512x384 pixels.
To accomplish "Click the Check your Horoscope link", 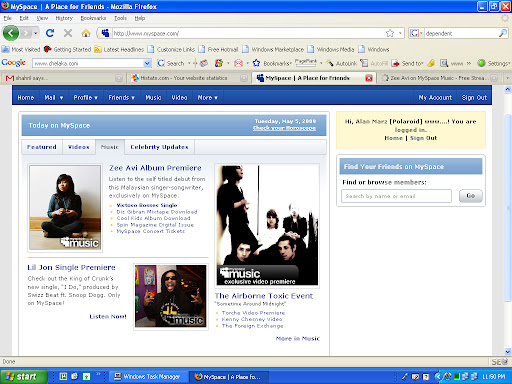I will pos(284,128).
